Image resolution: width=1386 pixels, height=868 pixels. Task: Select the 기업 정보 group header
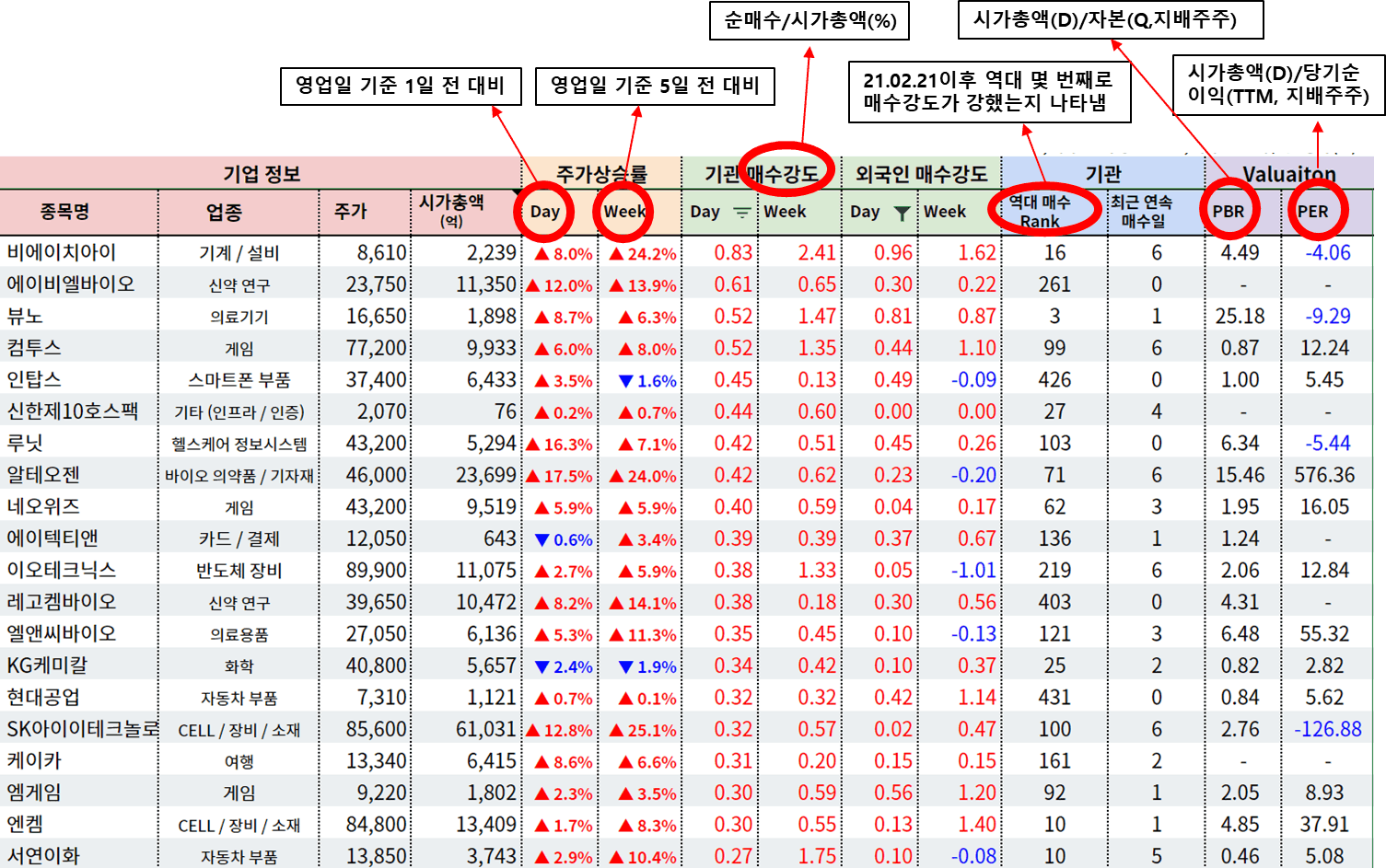(262, 174)
